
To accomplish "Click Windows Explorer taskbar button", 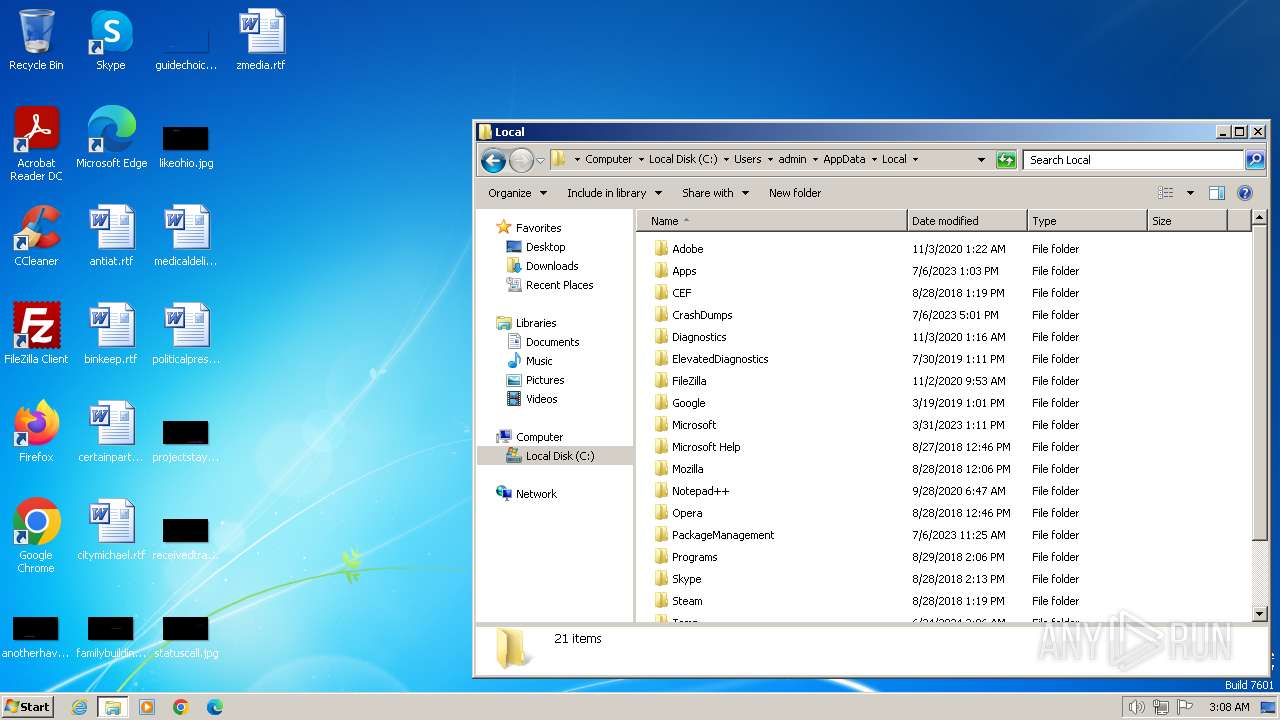I will point(113,707).
